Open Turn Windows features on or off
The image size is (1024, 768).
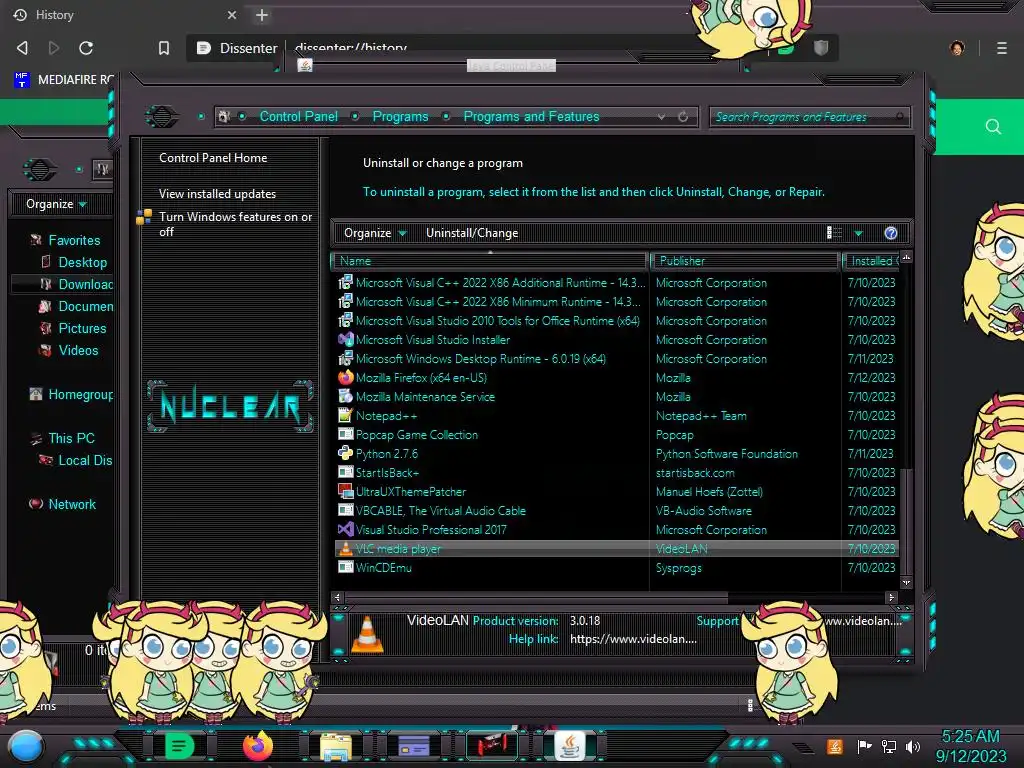tap(235, 224)
